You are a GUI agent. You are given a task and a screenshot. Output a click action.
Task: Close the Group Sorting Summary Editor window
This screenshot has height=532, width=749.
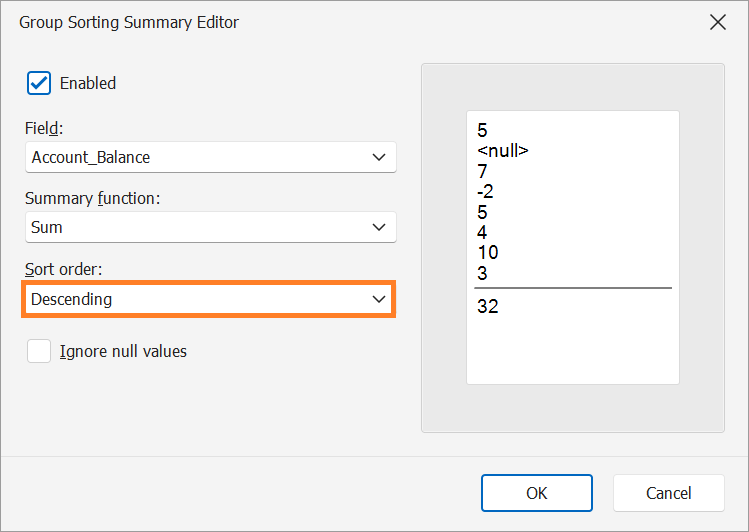point(717,22)
